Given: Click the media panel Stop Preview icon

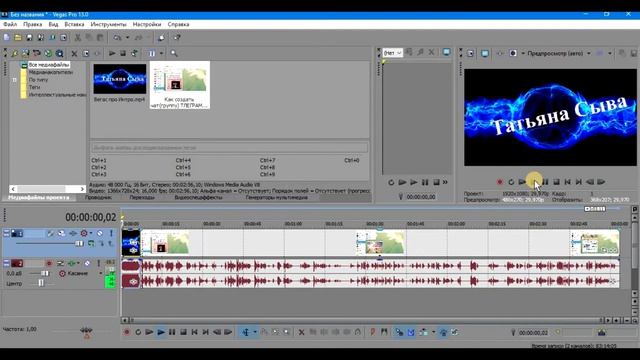Looking at the screenshot, I should [x=123, y=53].
